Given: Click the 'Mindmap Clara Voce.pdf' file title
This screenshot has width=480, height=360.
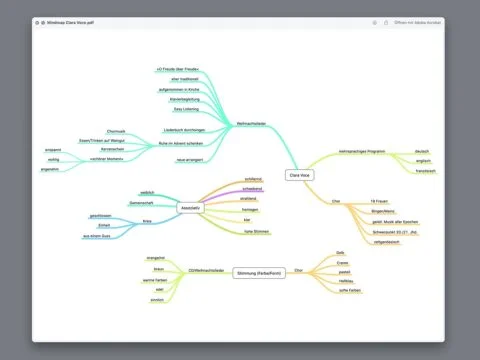Looking at the screenshot, I should (70, 23).
